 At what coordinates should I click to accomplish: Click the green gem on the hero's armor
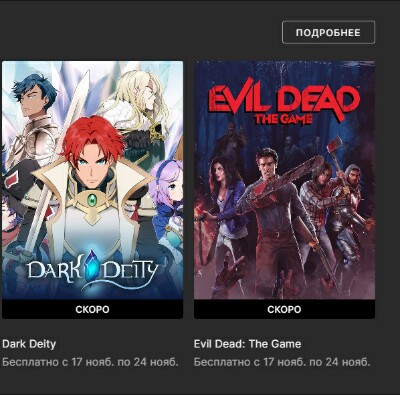(92, 200)
